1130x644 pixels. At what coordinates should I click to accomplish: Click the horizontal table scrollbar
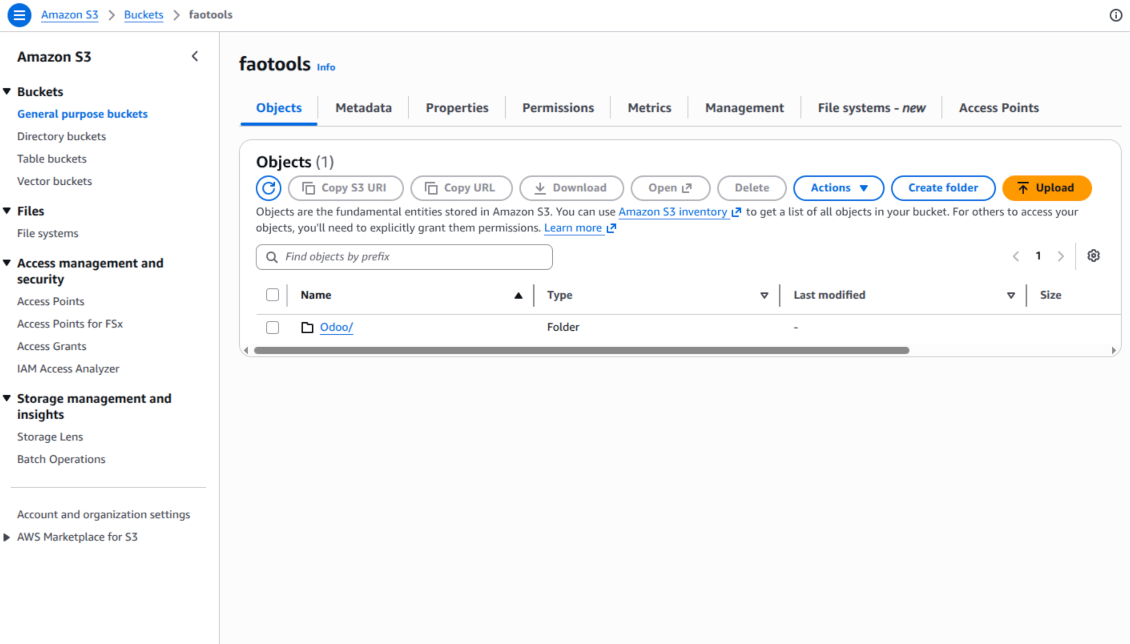[582, 351]
